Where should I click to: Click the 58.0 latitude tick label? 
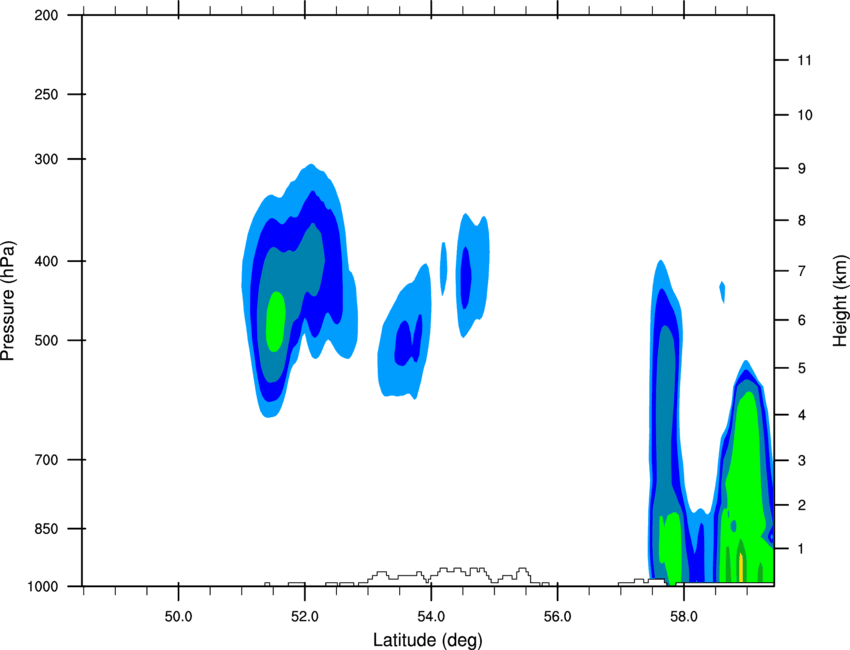pos(684,617)
